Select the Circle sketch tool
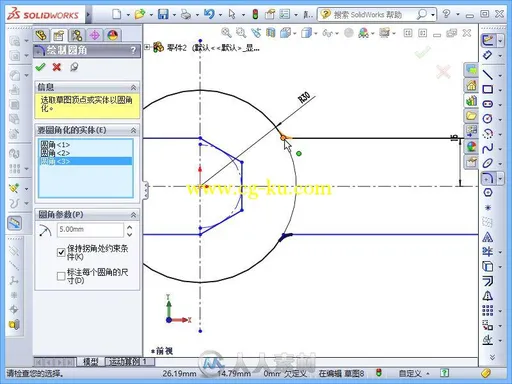This screenshot has height=384, width=512. pos(488,119)
